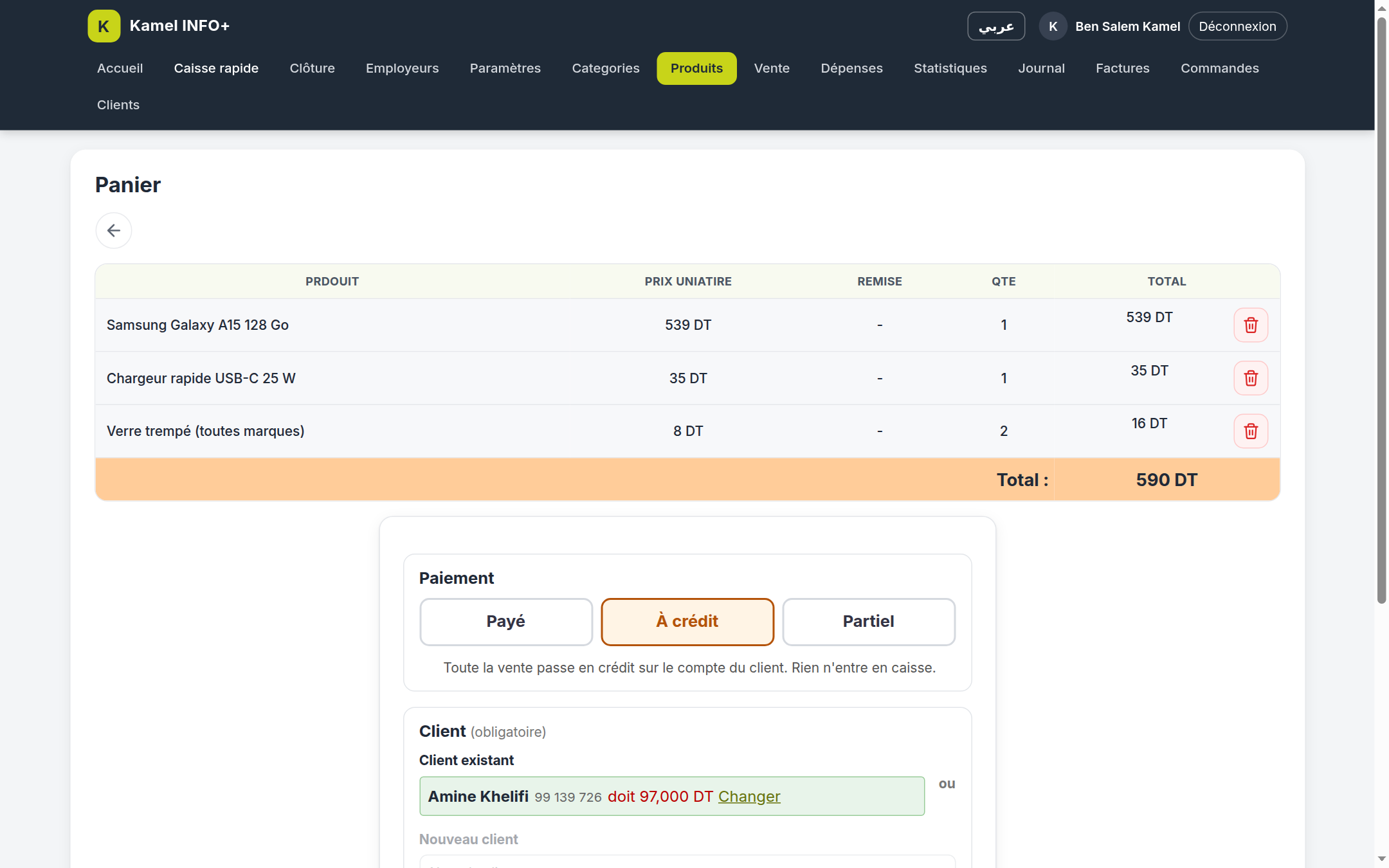Click the 35 DT unit price cell
This screenshot has height=868, width=1389.
(687, 378)
